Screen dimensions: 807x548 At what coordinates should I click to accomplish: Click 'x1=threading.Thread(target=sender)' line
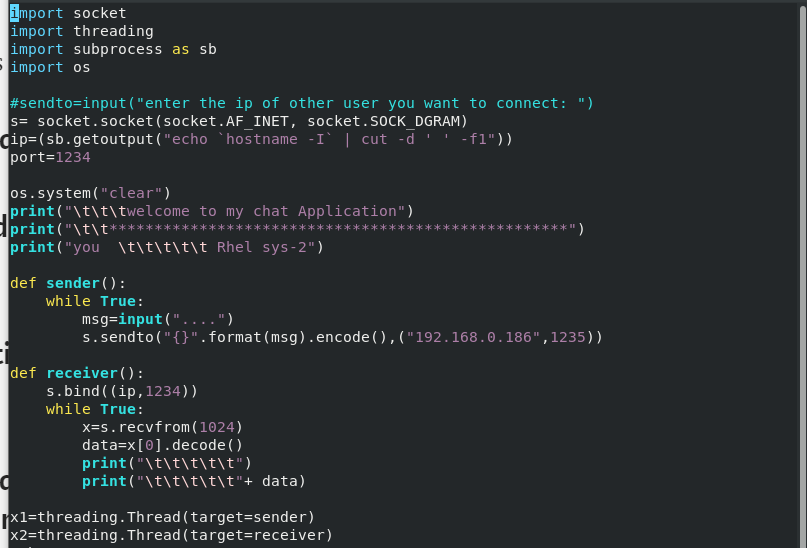[x=162, y=517]
